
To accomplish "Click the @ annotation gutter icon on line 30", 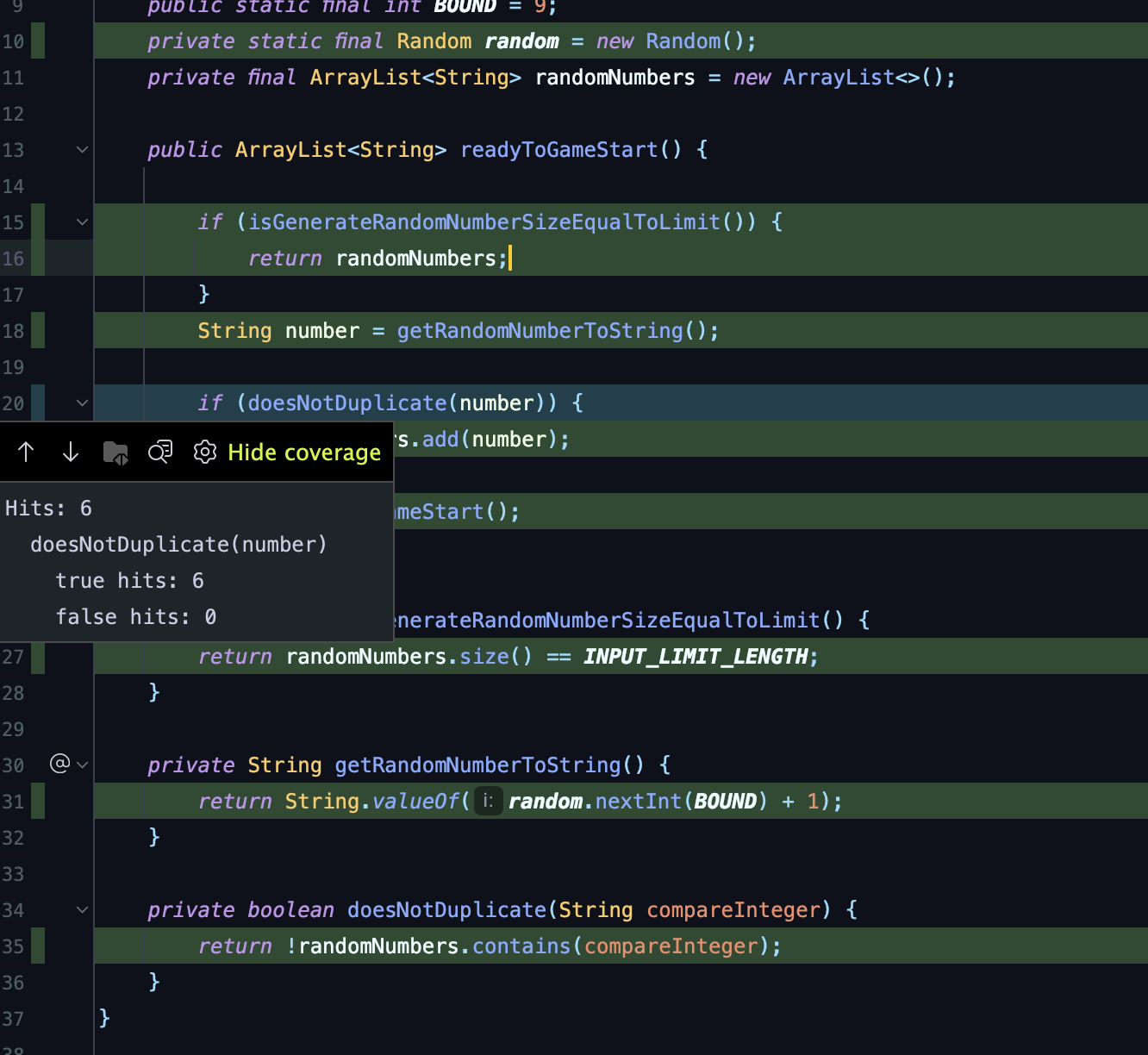I will point(59,764).
